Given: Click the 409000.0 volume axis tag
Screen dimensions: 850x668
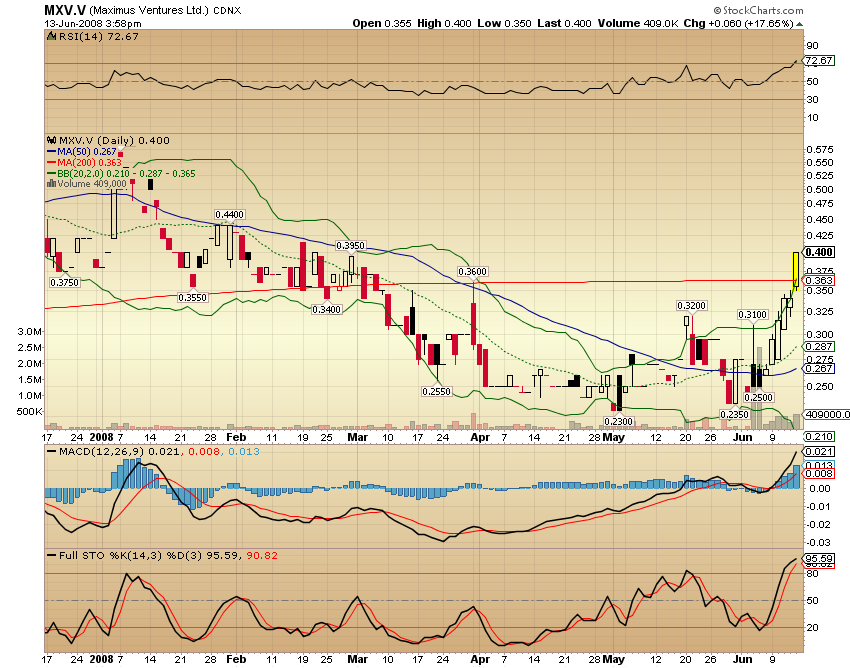Looking at the screenshot, I should point(825,413).
